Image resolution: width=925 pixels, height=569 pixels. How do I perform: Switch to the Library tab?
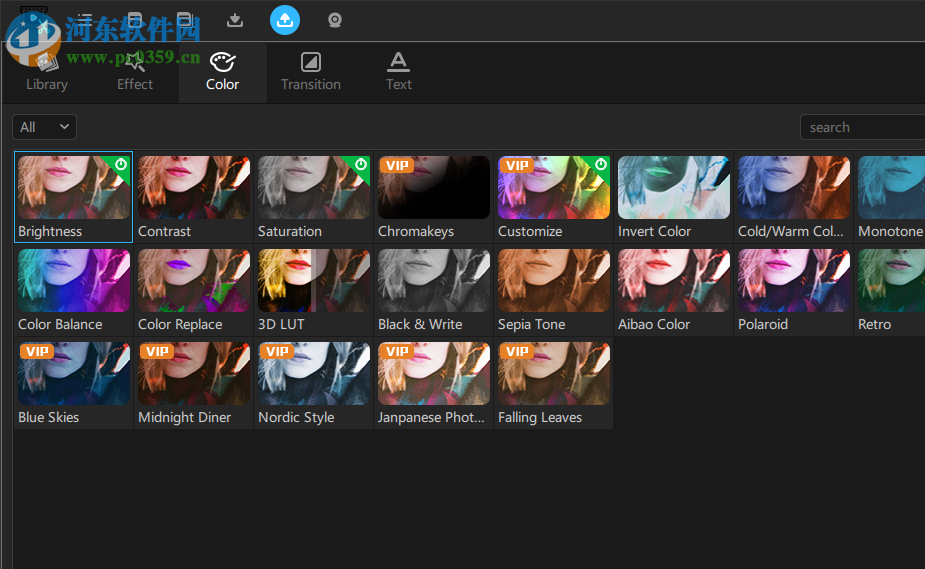(47, 73)
